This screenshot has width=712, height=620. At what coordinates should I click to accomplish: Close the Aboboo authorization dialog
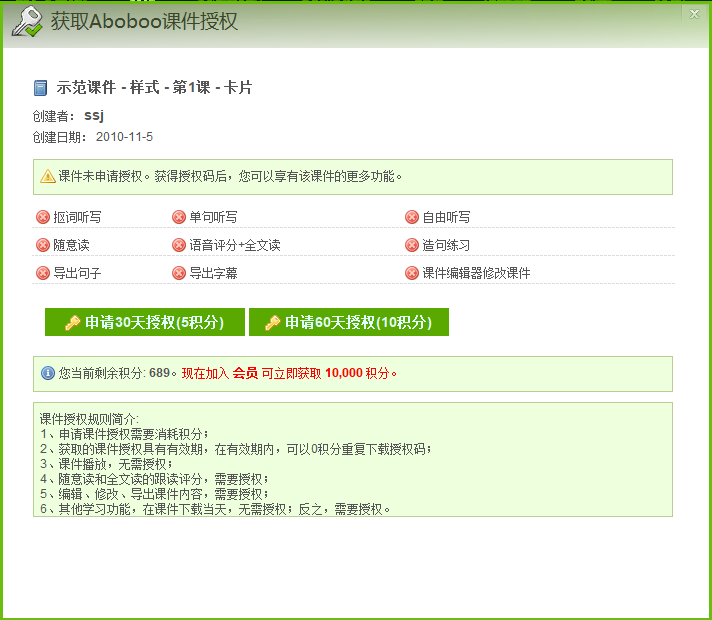pos(694,14)
